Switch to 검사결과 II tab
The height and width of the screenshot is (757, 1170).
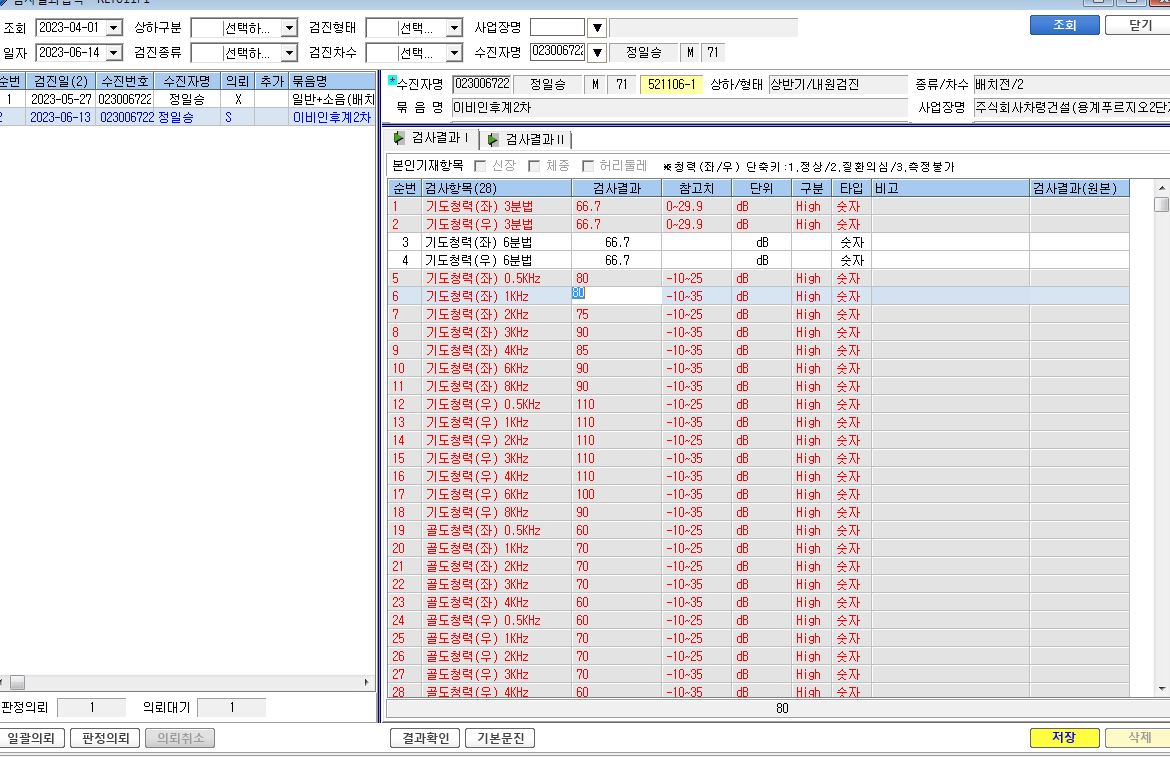[x=527, y=139]
